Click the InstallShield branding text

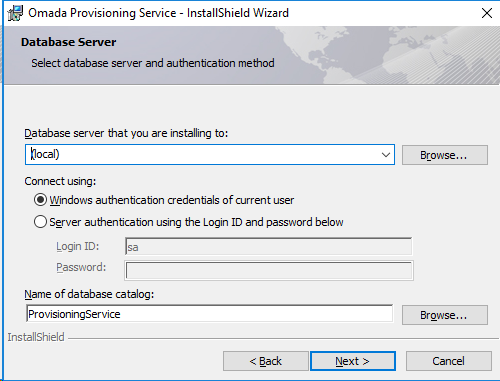click(36, 337)
